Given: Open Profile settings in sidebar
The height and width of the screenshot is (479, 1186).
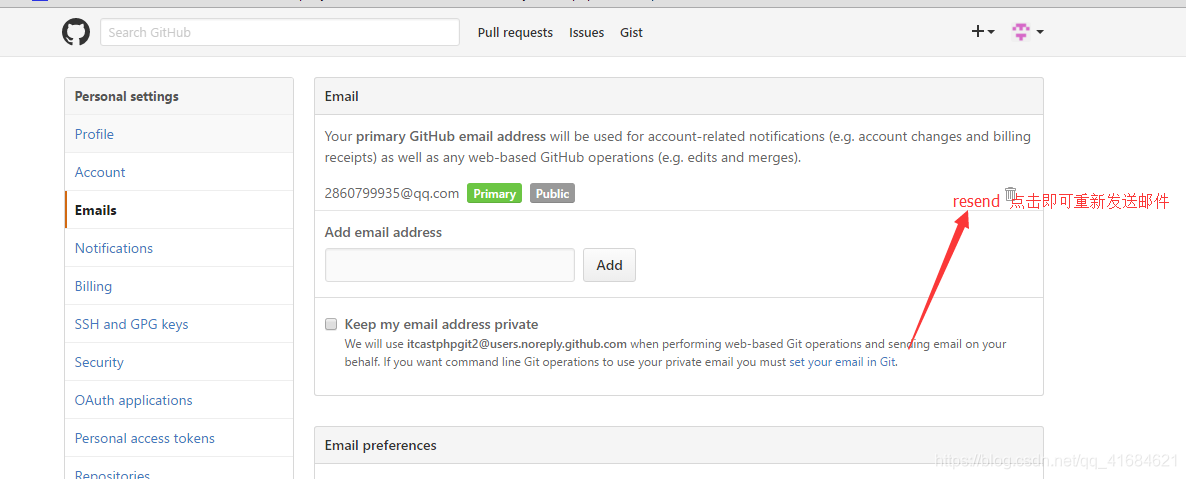Looking at the screenshot, I should point(94,134).
